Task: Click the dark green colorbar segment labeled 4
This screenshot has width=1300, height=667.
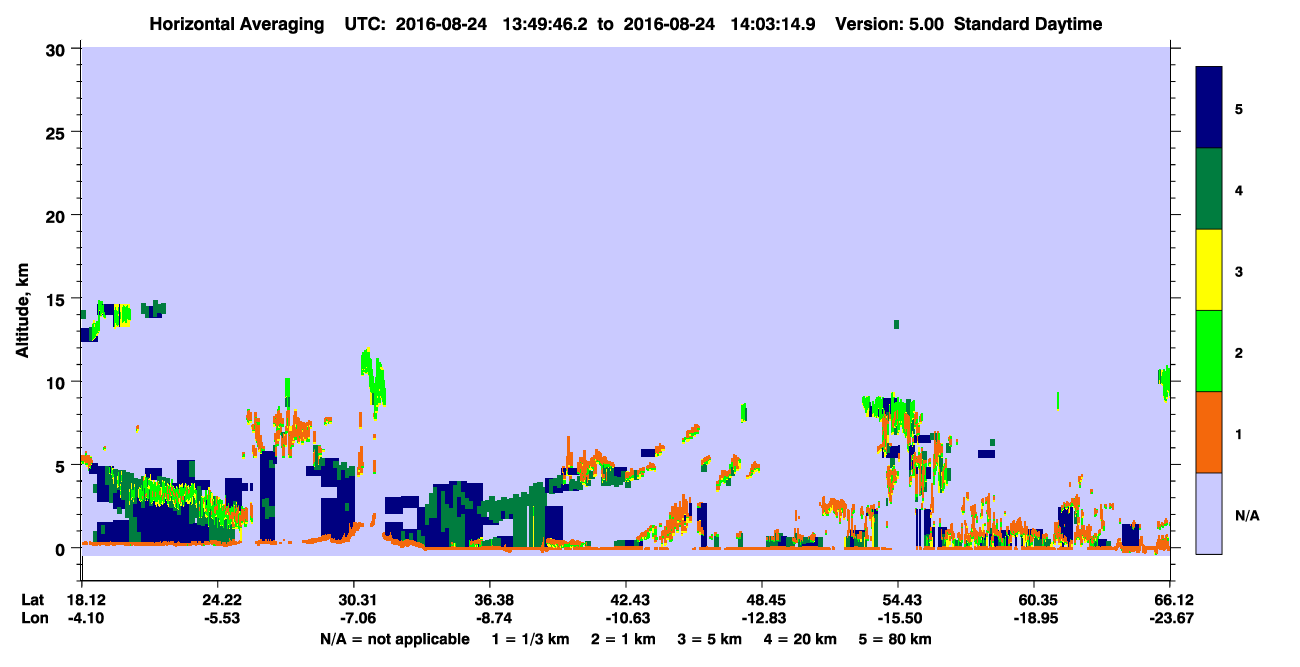Action: [x=1210, y=189]
